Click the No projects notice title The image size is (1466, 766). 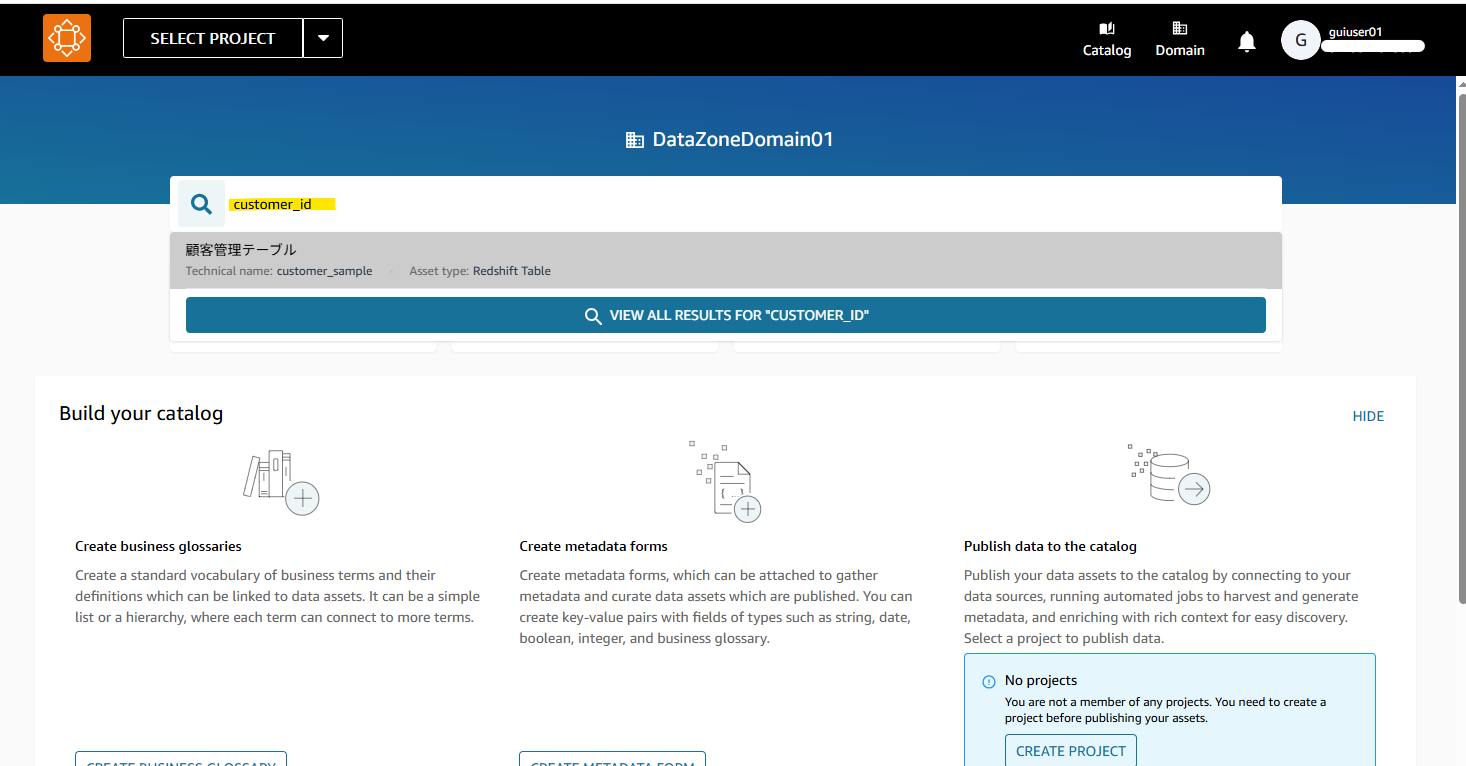[x=1041, y=681]
